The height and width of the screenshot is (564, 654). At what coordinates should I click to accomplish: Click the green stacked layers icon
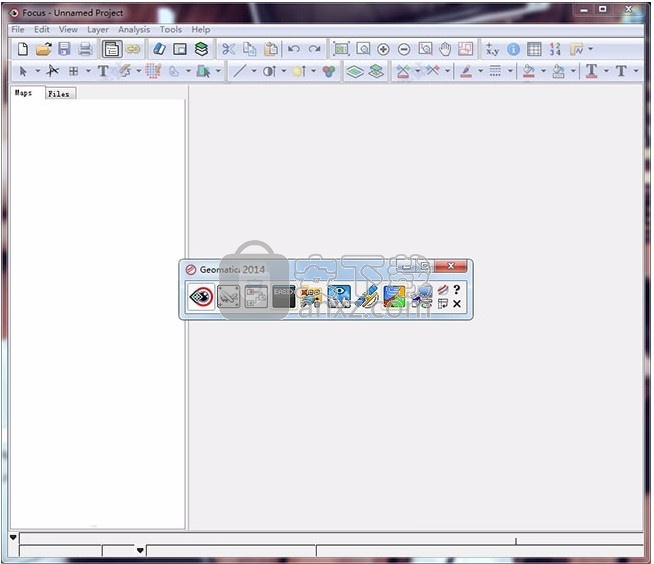(201, 49)
